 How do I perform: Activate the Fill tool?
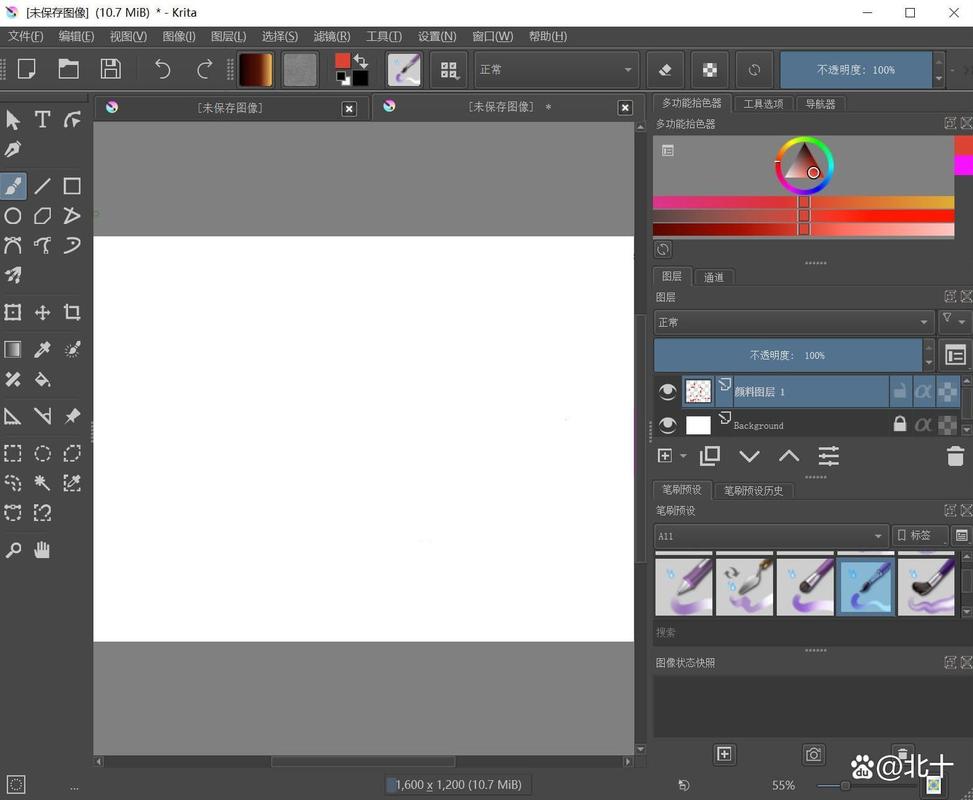tap(42, 379)
